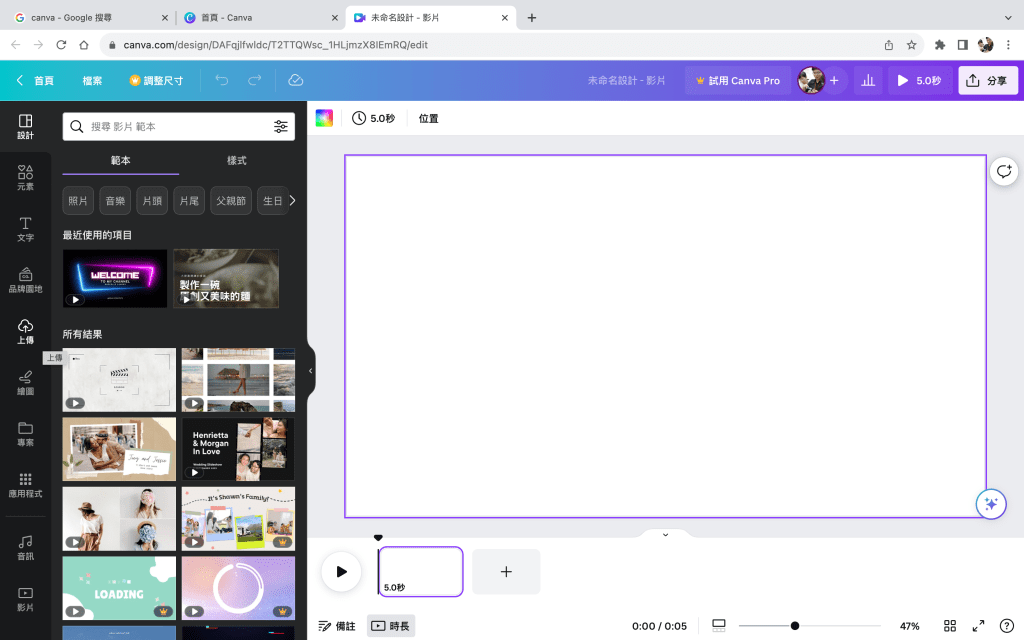Open the 檔案 file menu
1024x640 pixels.
[92, 80]
